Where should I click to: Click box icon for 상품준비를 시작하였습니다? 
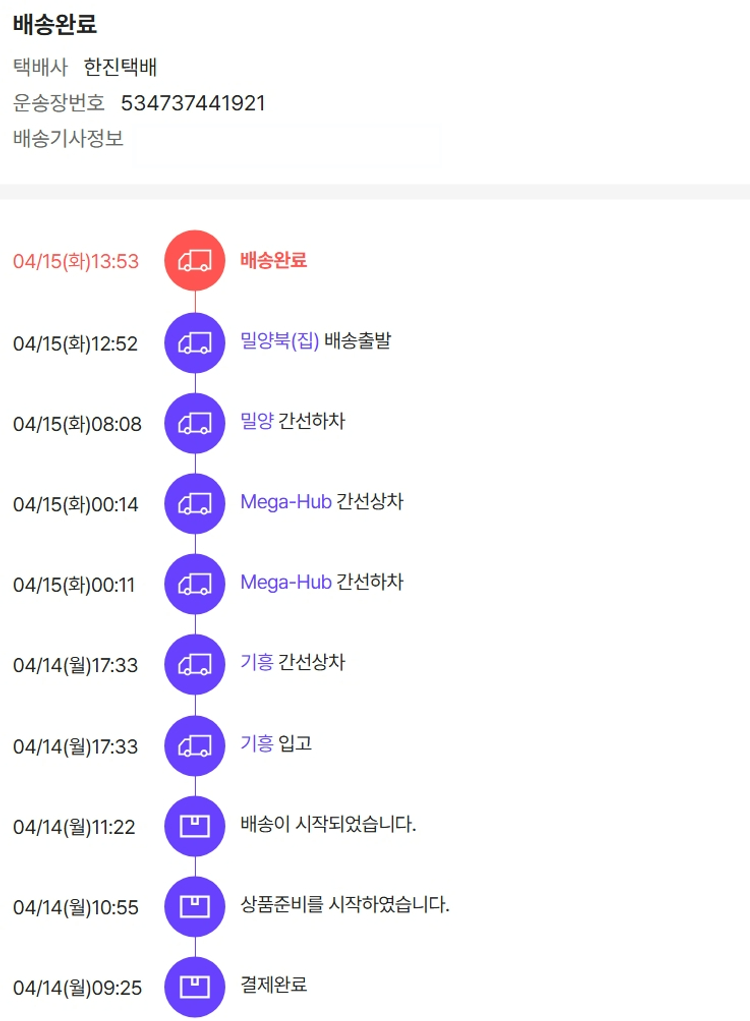(195, 907)
